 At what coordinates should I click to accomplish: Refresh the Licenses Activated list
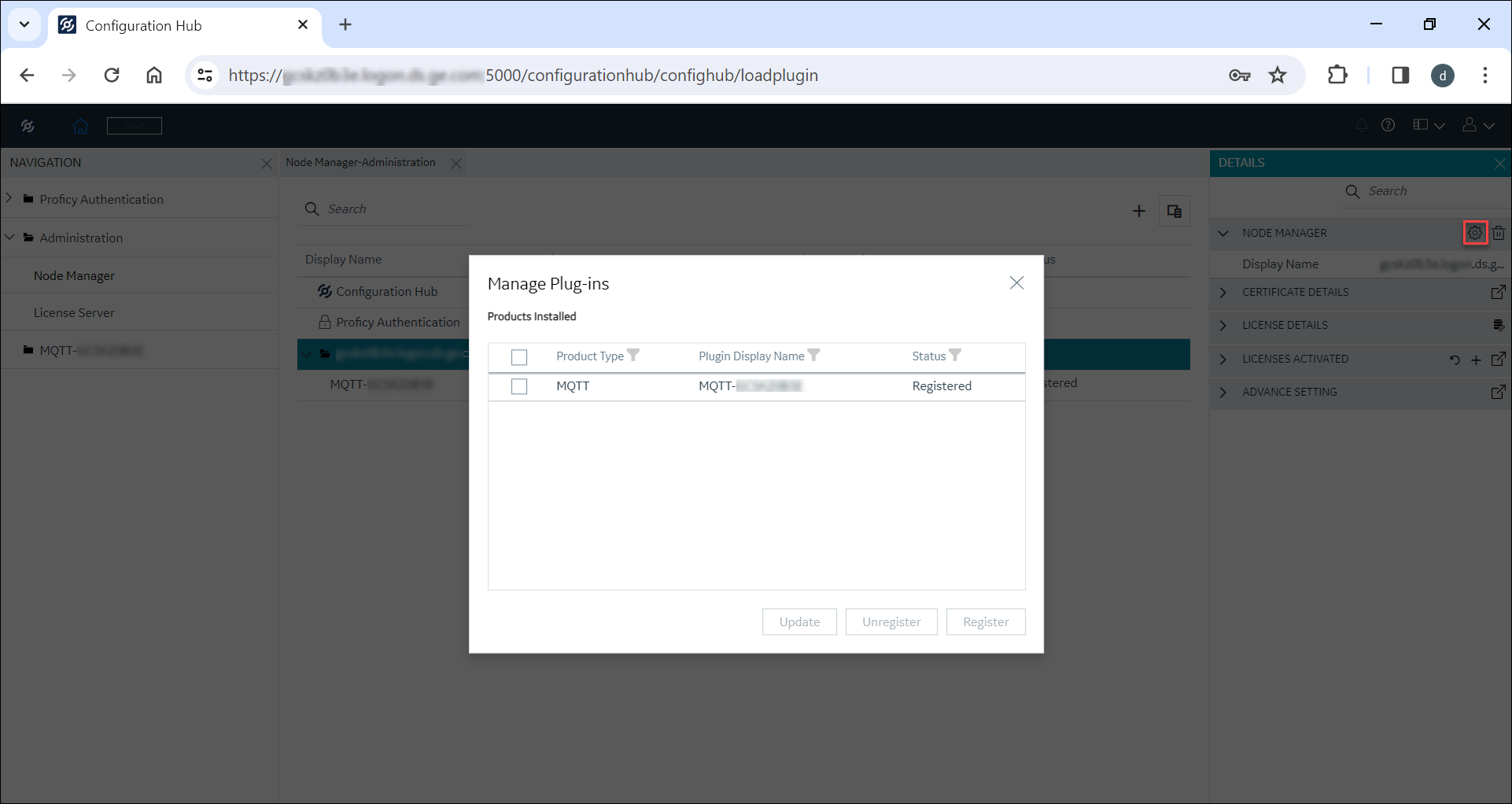1455,360
